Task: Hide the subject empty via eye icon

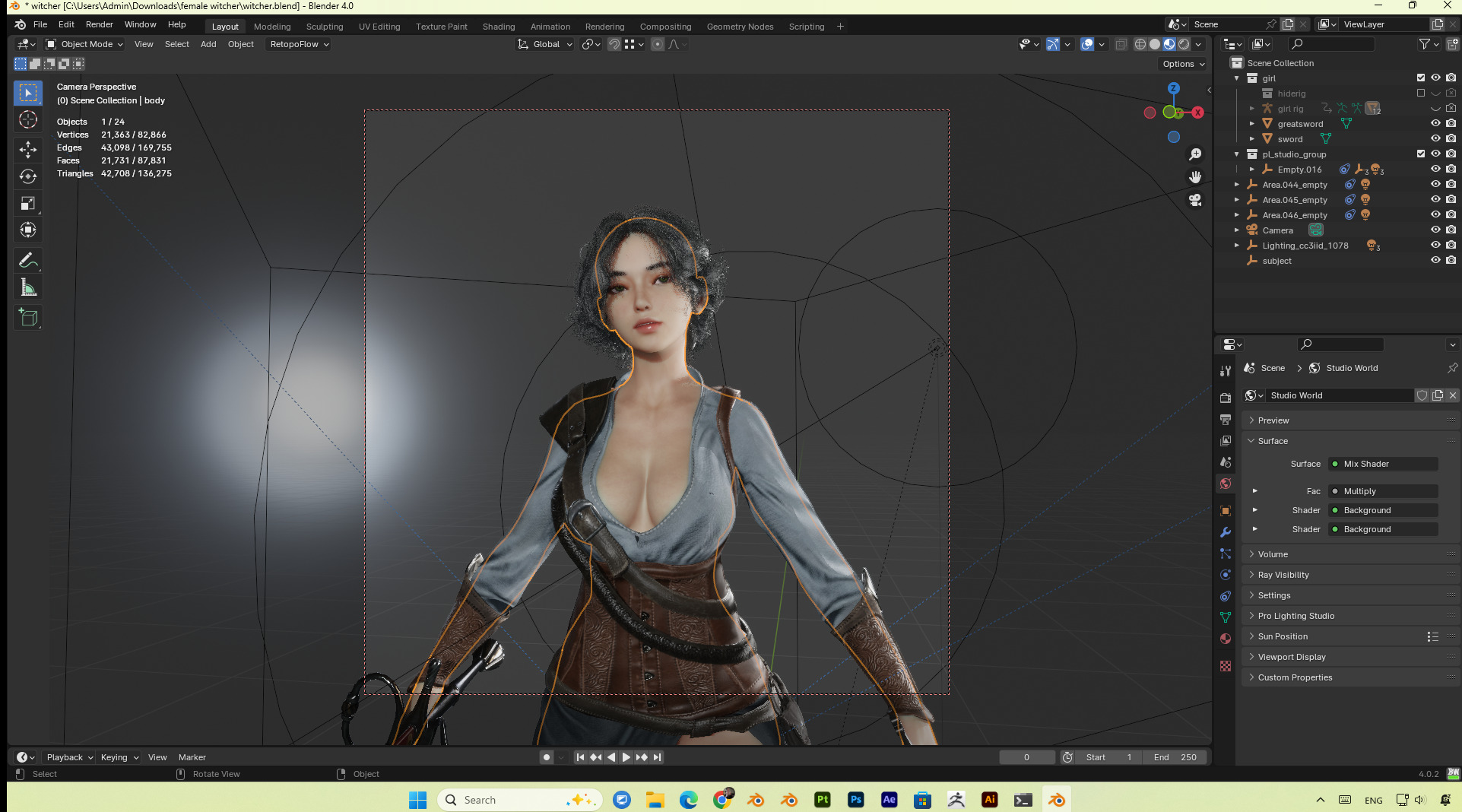Action: [x=1435, y=260]
